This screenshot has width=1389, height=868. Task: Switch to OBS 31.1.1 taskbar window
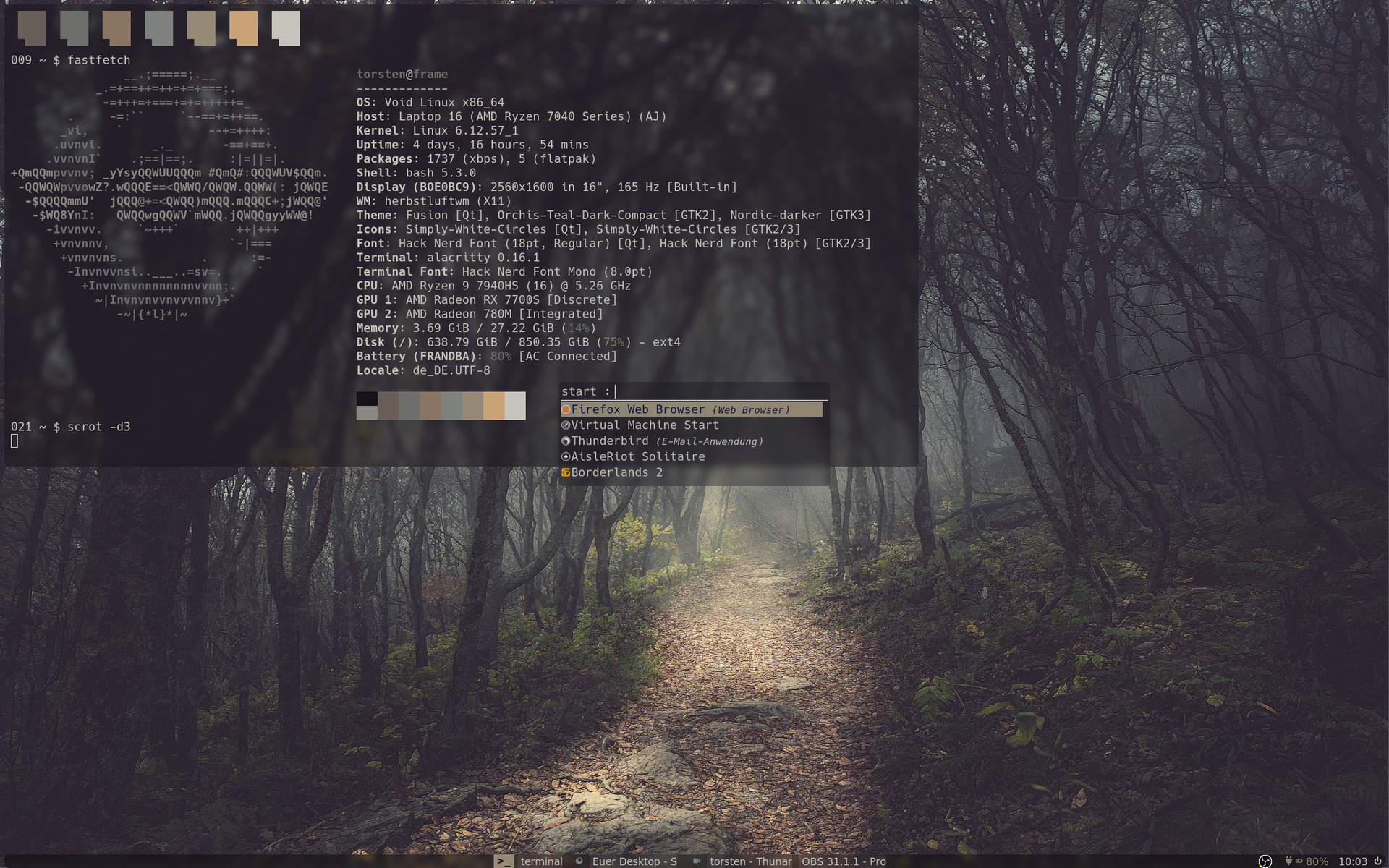(x=844, y=861)
